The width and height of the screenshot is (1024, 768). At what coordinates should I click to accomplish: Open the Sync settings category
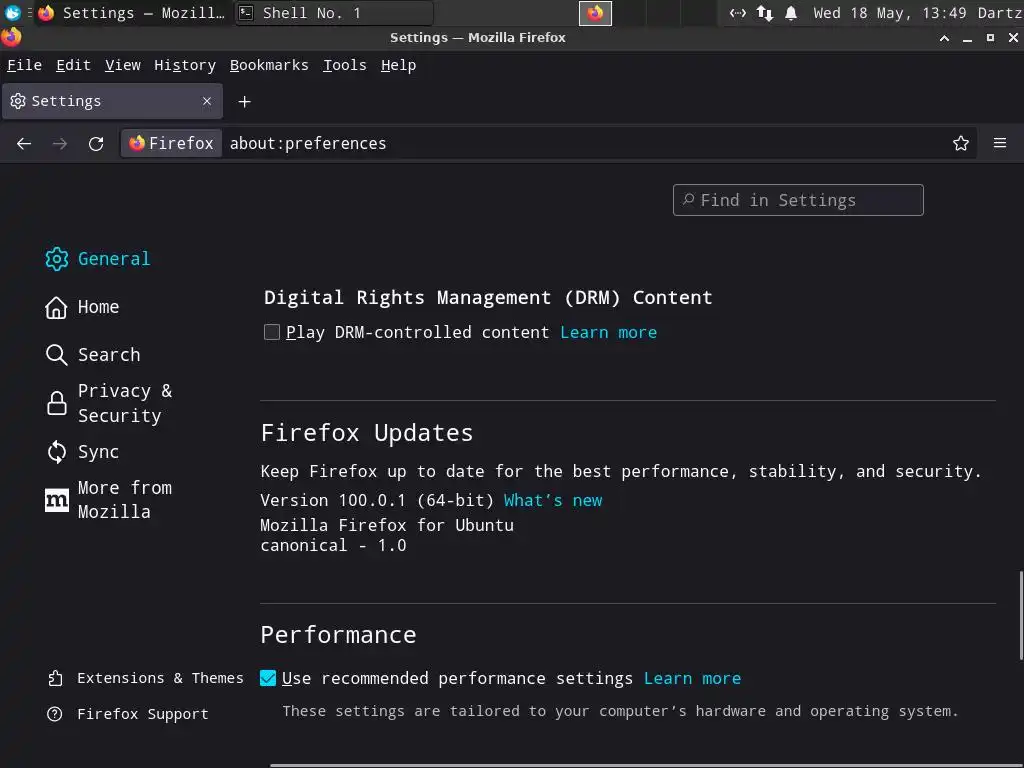coord(98,452)
